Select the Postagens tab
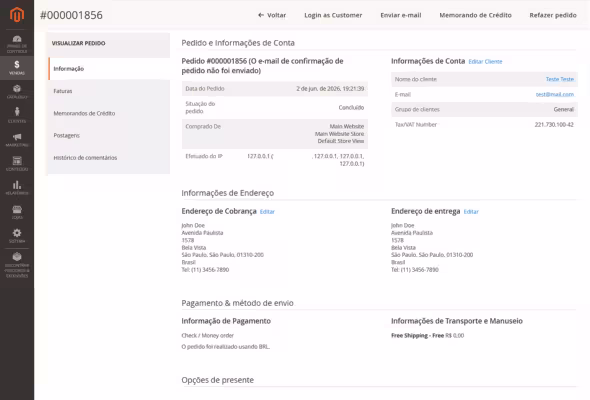 (x=109, y=135)
